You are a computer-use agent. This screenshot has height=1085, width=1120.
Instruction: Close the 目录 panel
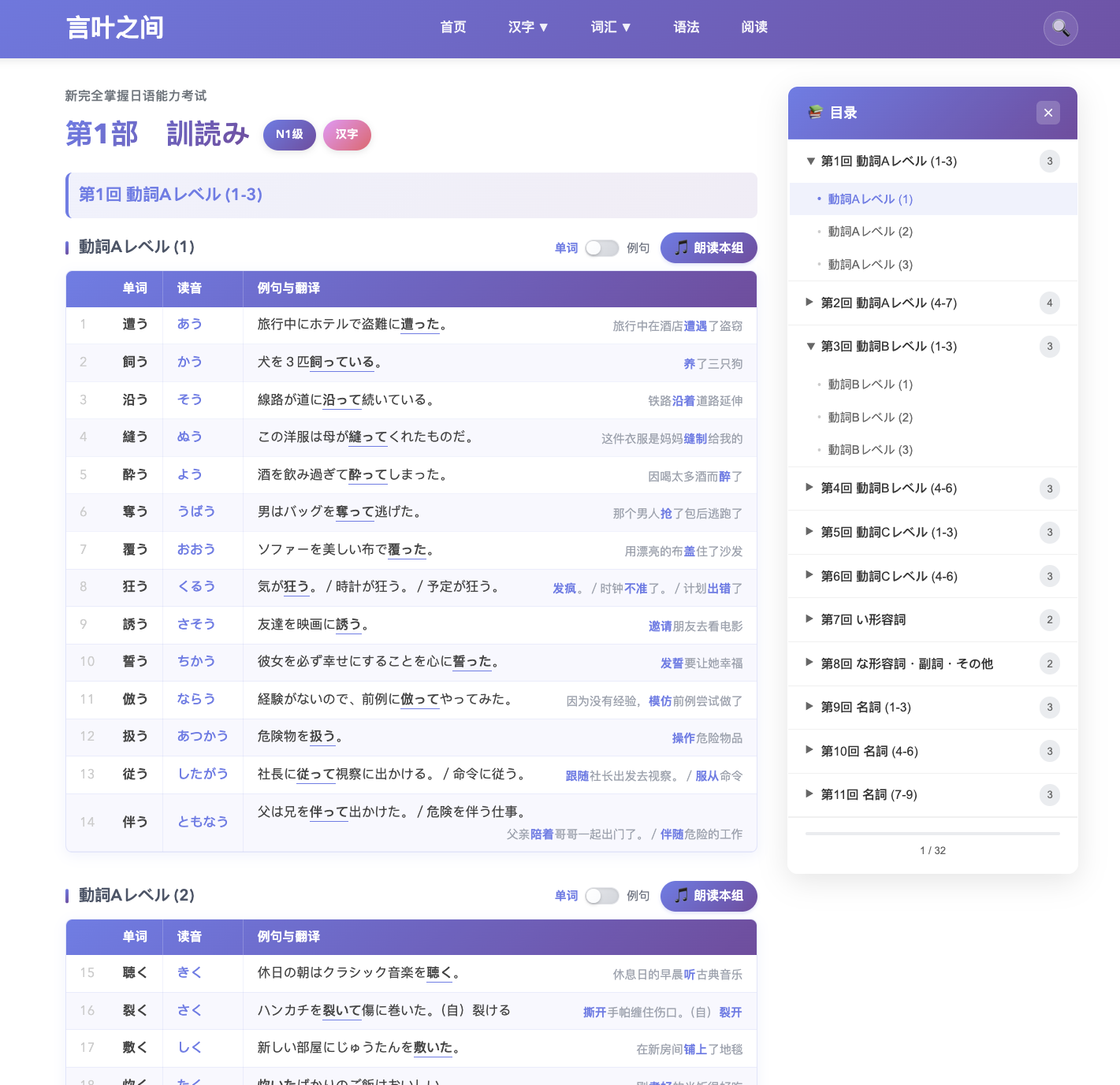click(x=1048, y=113)
